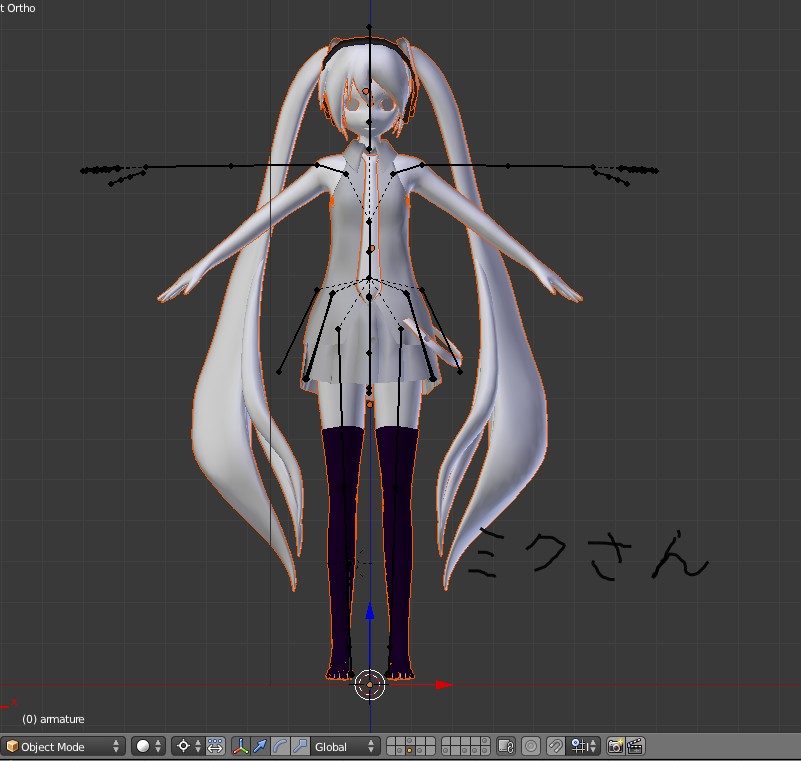
Task: Toggle layer 11 button in second grid
Action: (446, 741)
